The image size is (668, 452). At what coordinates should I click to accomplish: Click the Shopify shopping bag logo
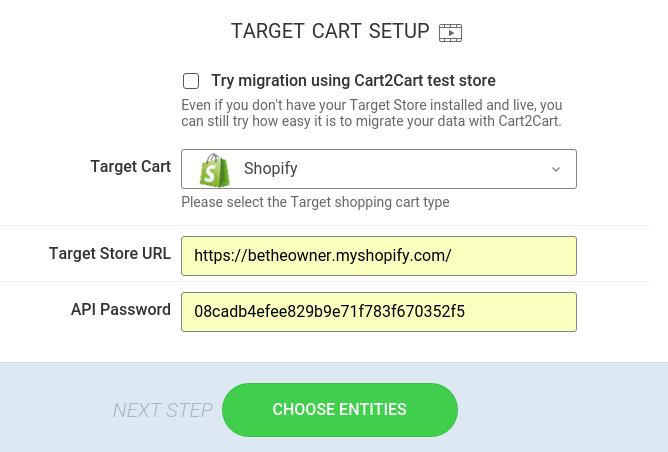pos(215,170)
